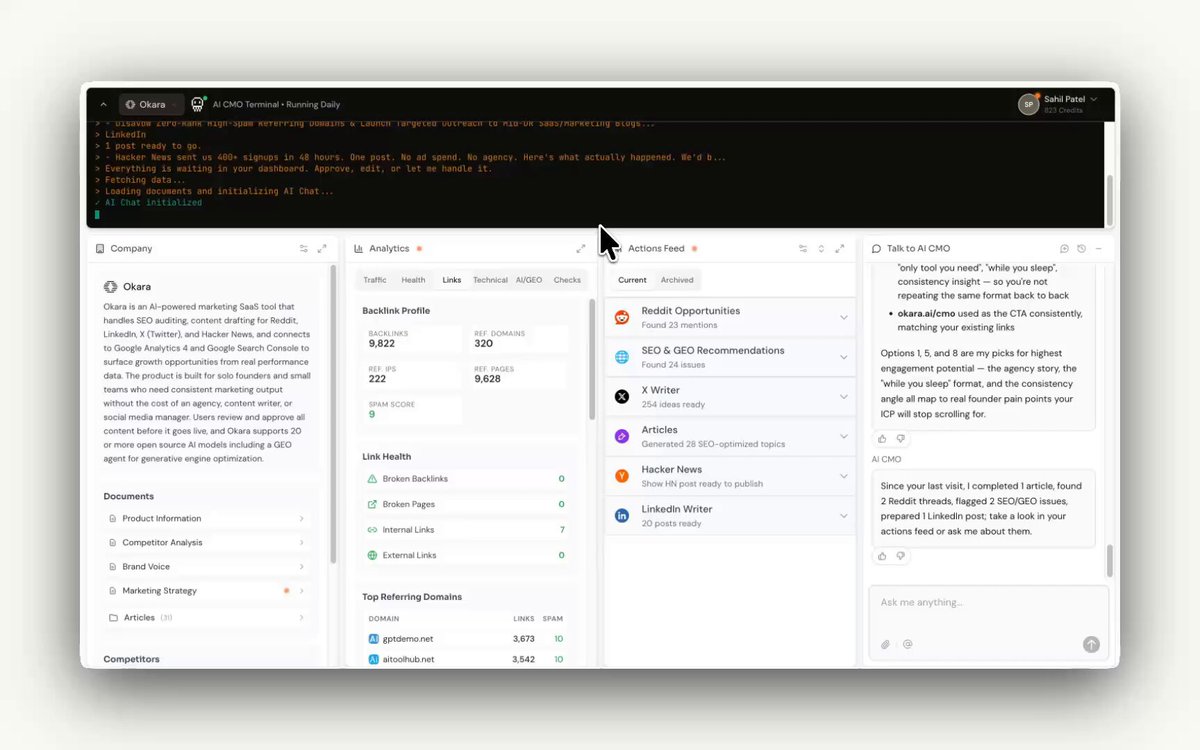Click the SP user avatar
The height and width of the screenshot is (750, 1200).
click(x=1028, y=104)
